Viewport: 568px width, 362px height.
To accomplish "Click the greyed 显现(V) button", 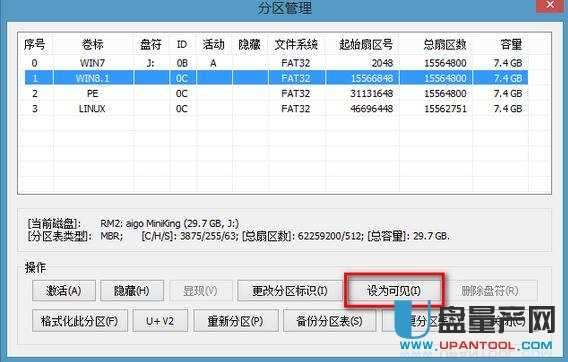I will 200,291.
